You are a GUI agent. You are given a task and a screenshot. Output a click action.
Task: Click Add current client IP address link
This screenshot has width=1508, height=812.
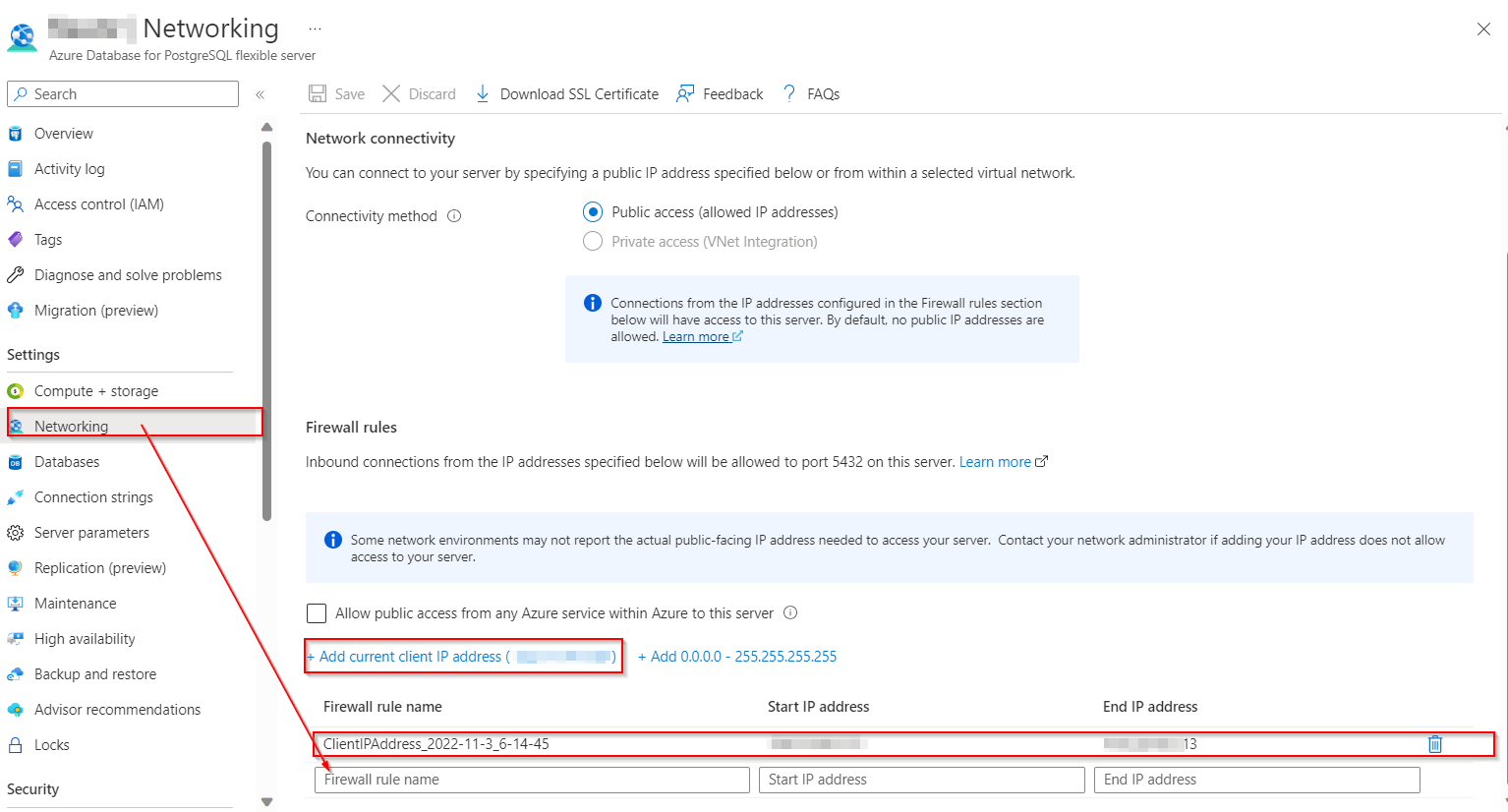coord(411,657)
